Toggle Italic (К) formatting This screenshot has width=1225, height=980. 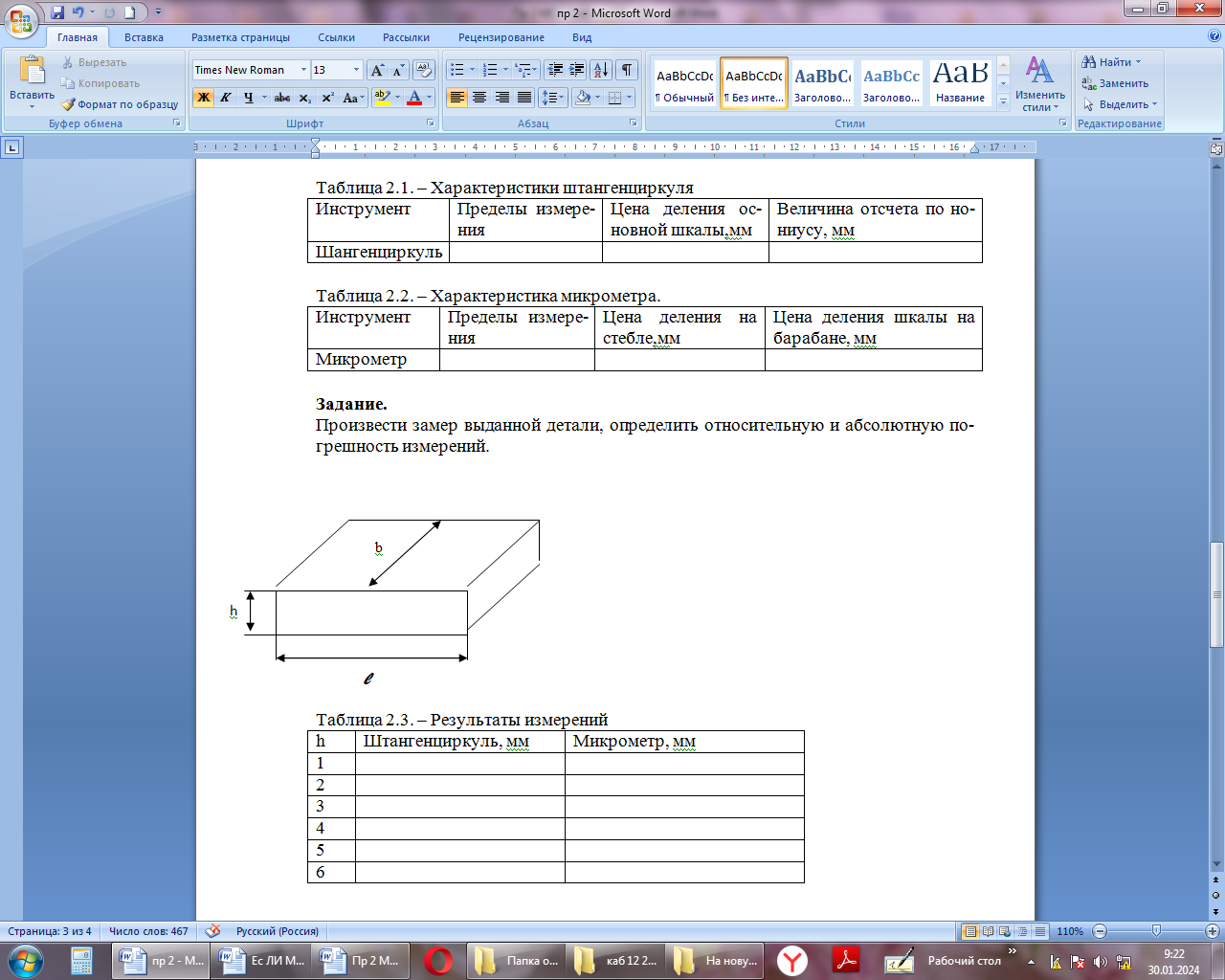[226, 98]
